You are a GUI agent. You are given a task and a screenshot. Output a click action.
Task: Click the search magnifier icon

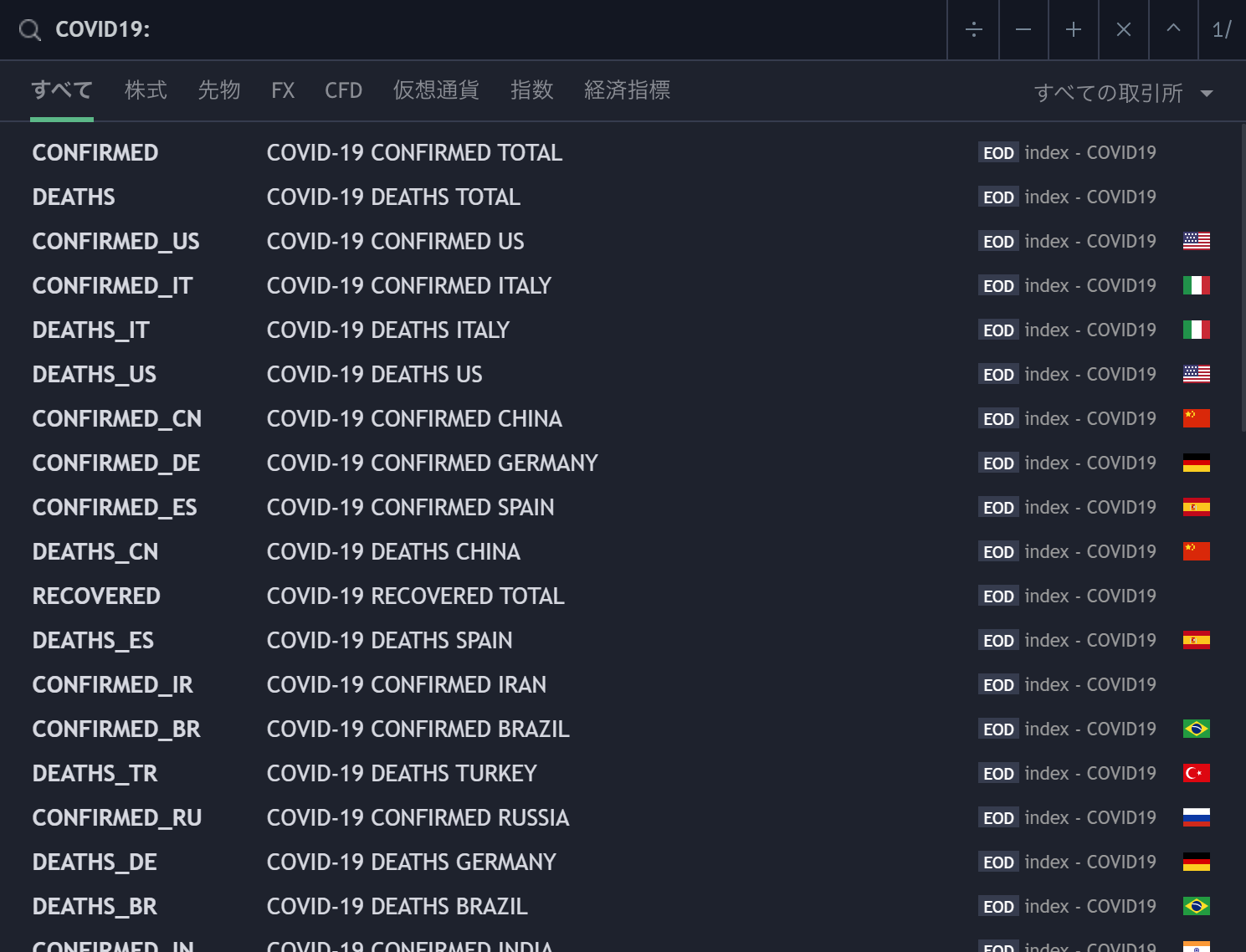(30, 30)
